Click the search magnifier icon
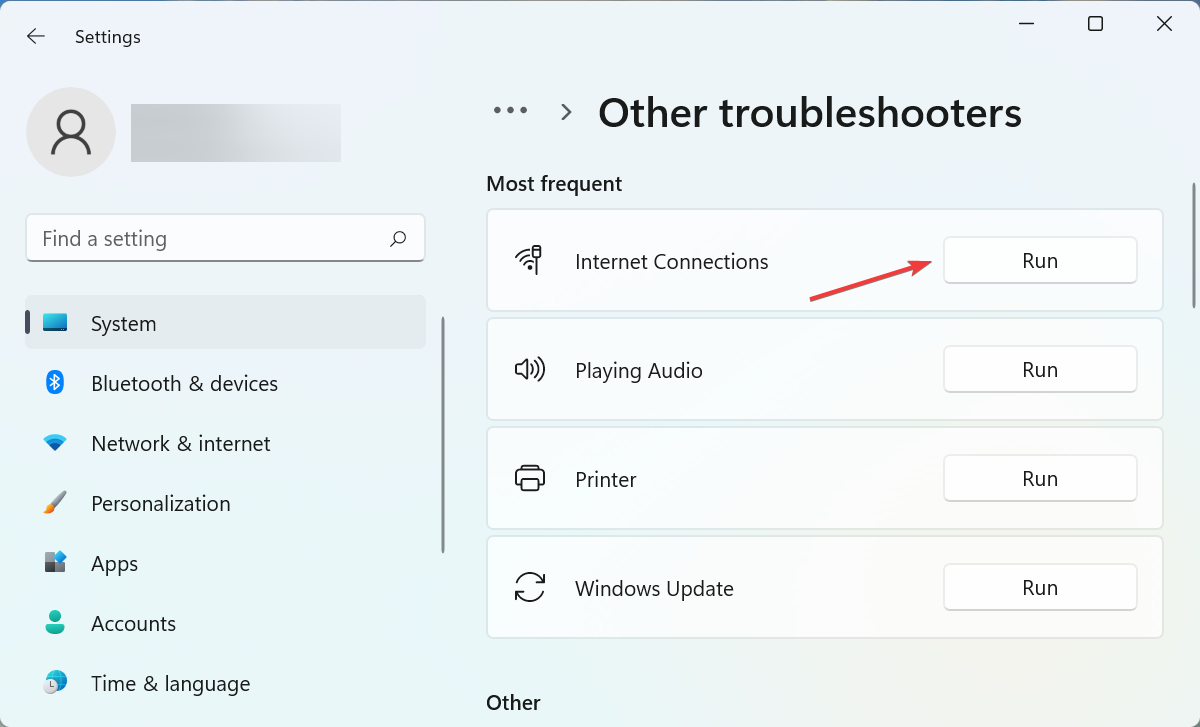This screenshot has width=1200, height=727. (x=397, y=238)
